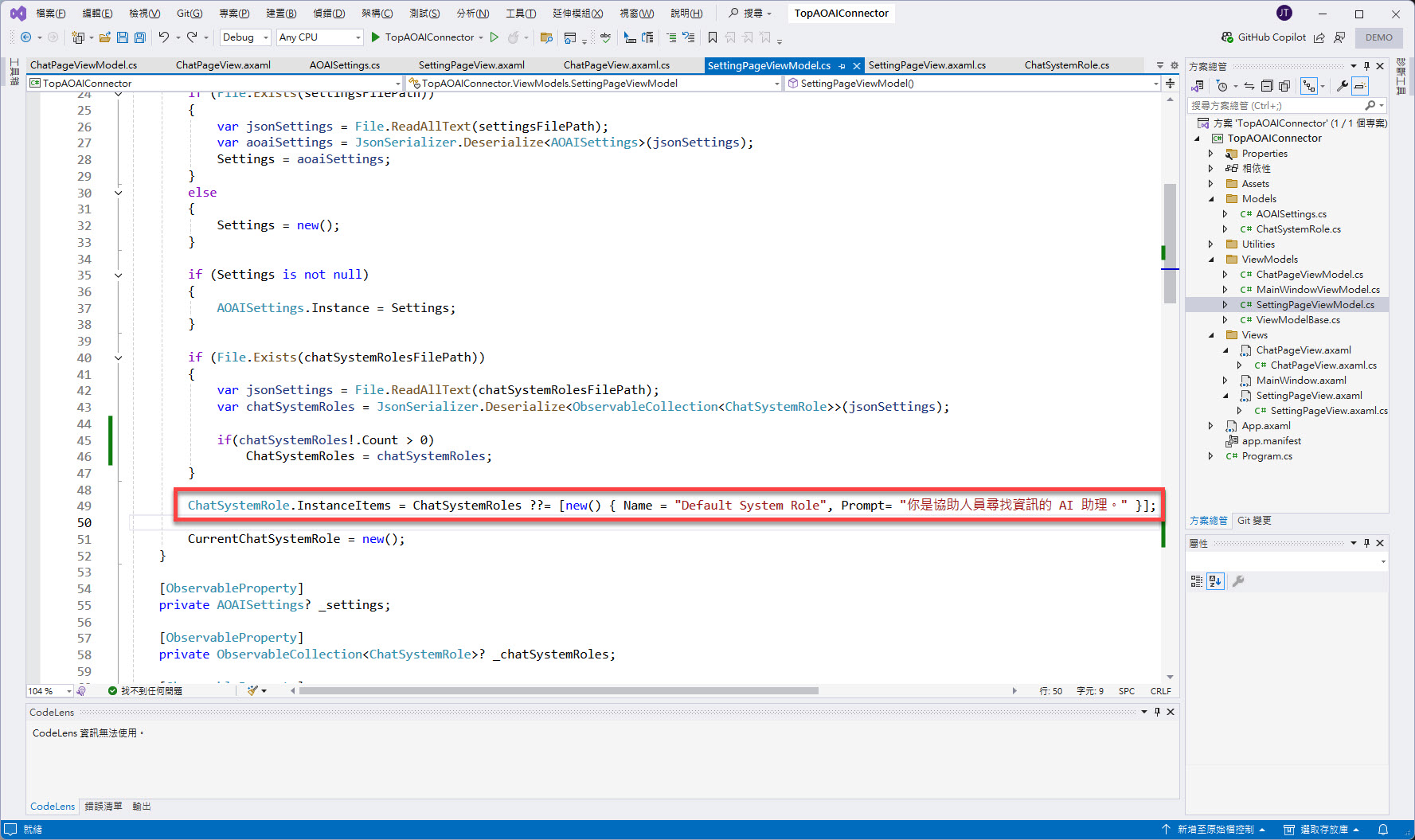
Task: Expand the Utilities folder node
Action: coord(1211,244)
